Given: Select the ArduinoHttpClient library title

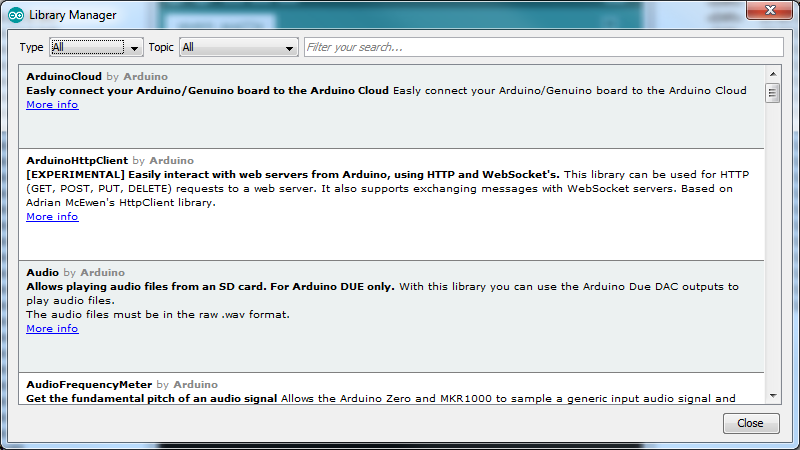Looking at the screenshot, I should pos(77,161).
